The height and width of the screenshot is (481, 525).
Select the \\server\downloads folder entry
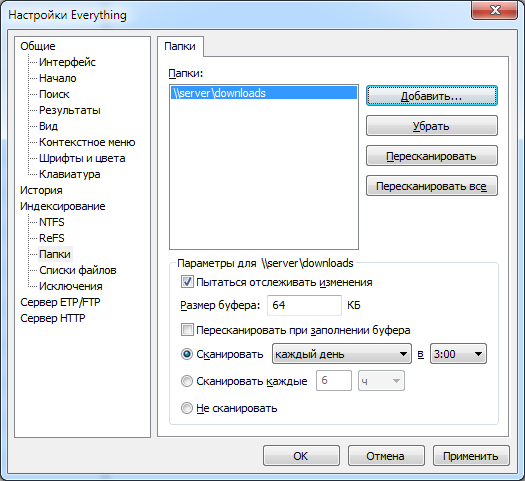click(x=264, y=93)
